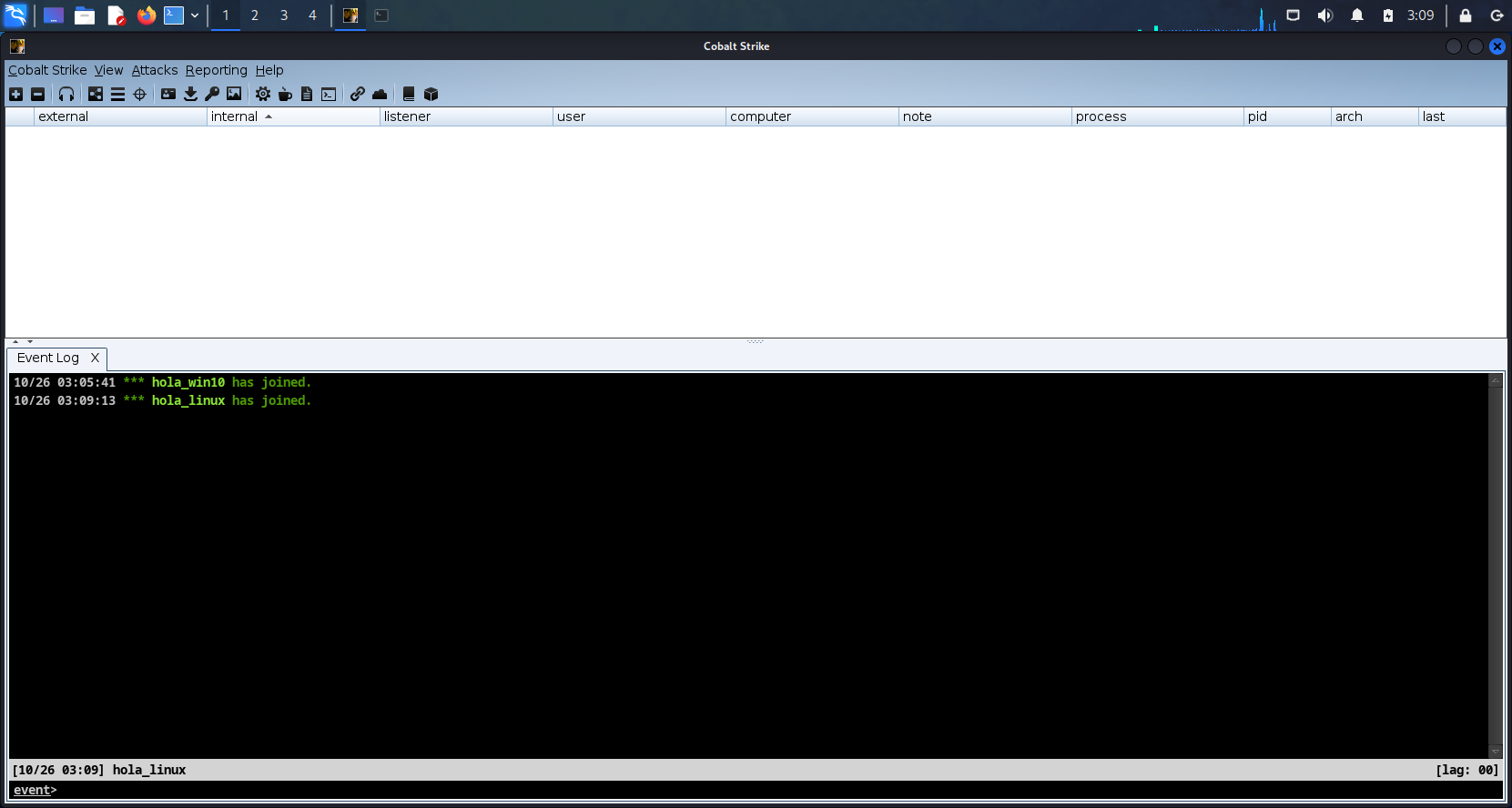Click the lag: 00 status indicator
The image size is (1512, 808).
point(1466,770)
